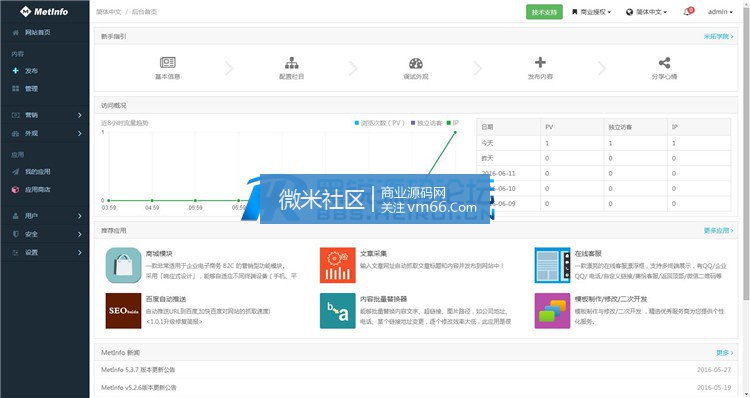Click the 近8小时流量趋势 chart title
The width and height of the screenshot is (750, 398).
pyautogui.click(x=125, y=123)
